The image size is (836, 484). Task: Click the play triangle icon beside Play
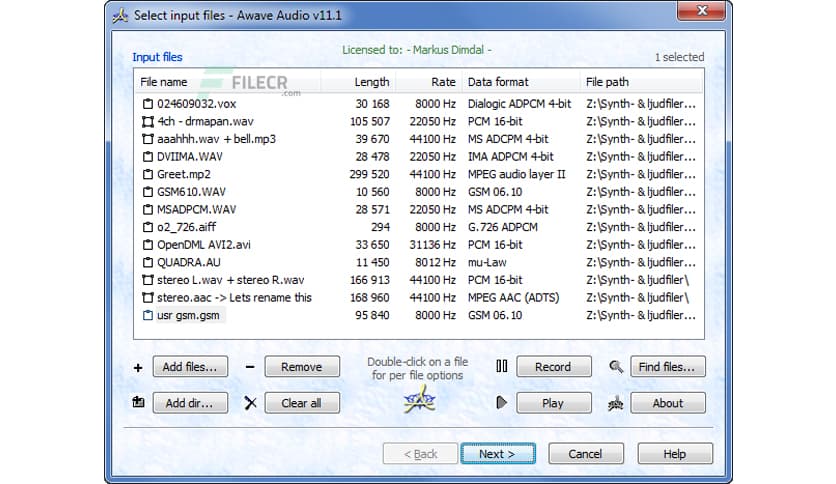pyautogui.click(x=501, y=402)
